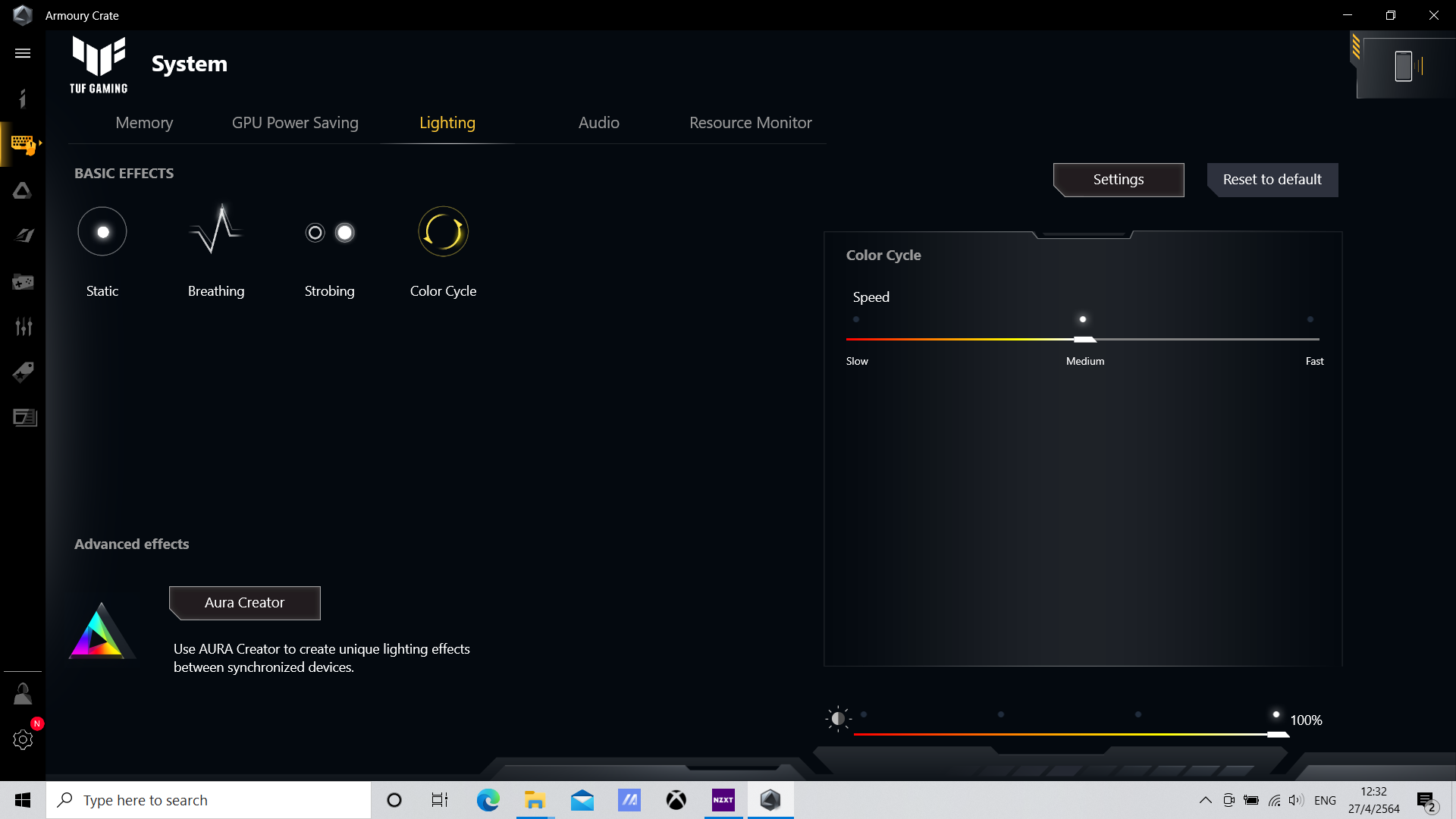Set Color Cycle speed to Slow dot
The height and width of the screenshot is (819, 1456).
856,319
